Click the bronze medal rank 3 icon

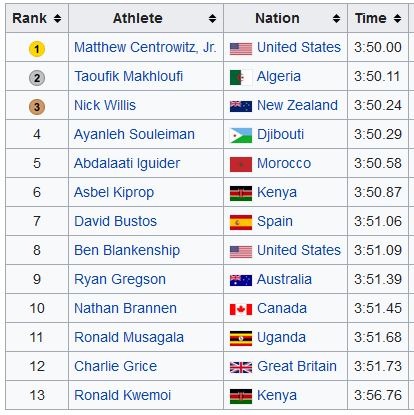coord(37,107)
